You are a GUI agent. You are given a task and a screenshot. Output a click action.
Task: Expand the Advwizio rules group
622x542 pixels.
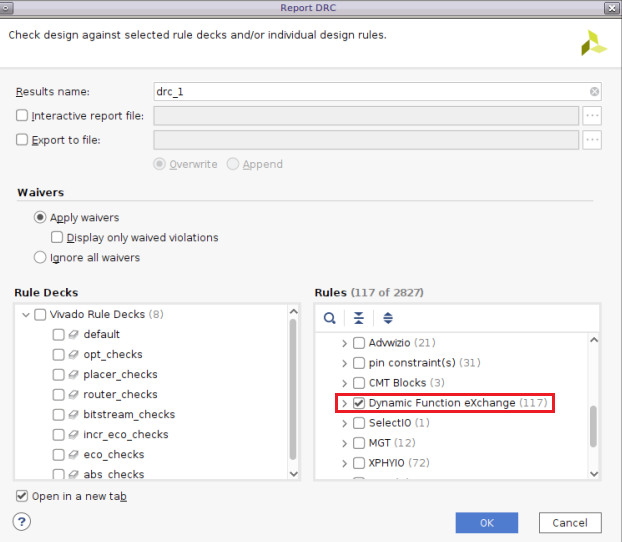[x=344, y=343]
